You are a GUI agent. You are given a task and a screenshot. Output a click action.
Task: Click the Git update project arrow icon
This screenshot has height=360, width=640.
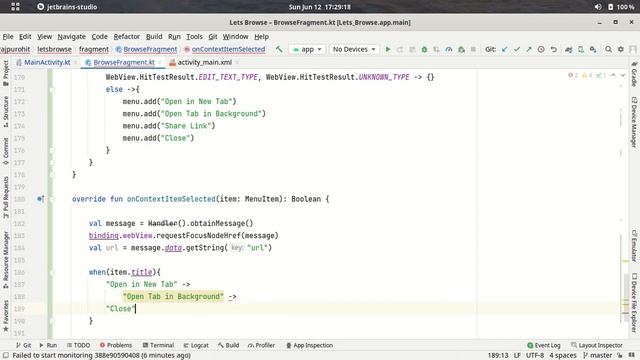tap(504, 49)
